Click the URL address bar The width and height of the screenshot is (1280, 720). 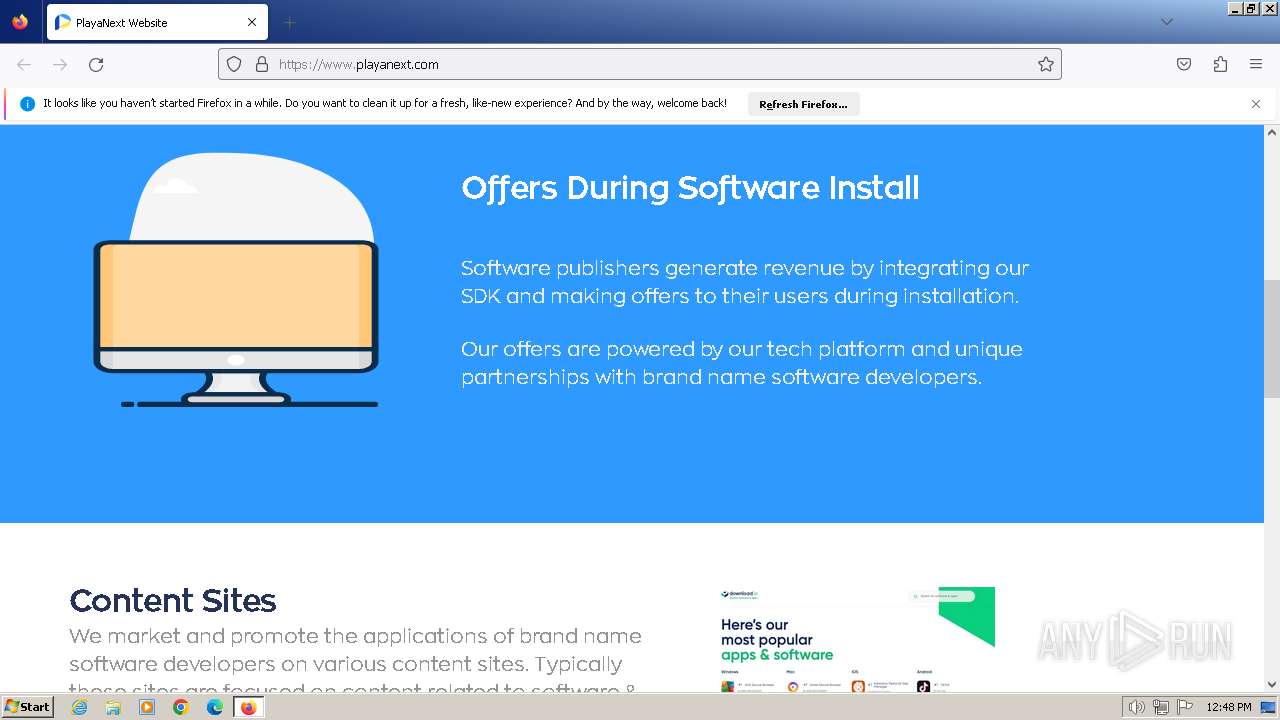coord(640,64)
